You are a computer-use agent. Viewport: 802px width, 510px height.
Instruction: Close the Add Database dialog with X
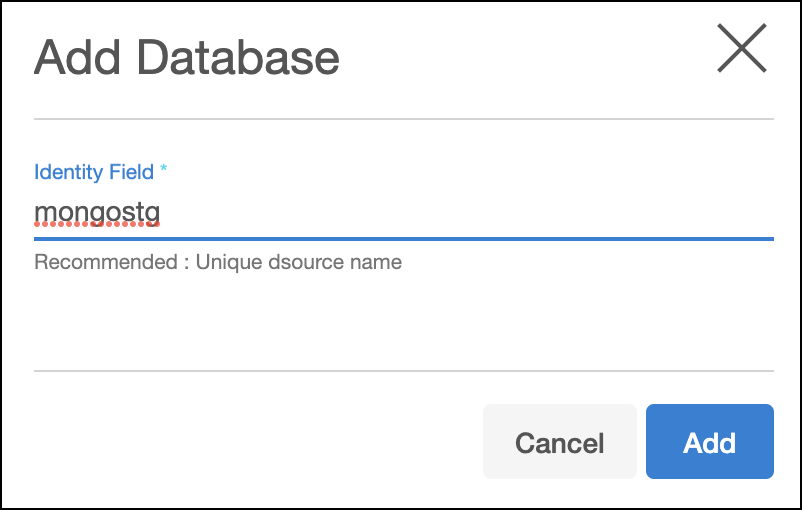click(x=741, y=48)
